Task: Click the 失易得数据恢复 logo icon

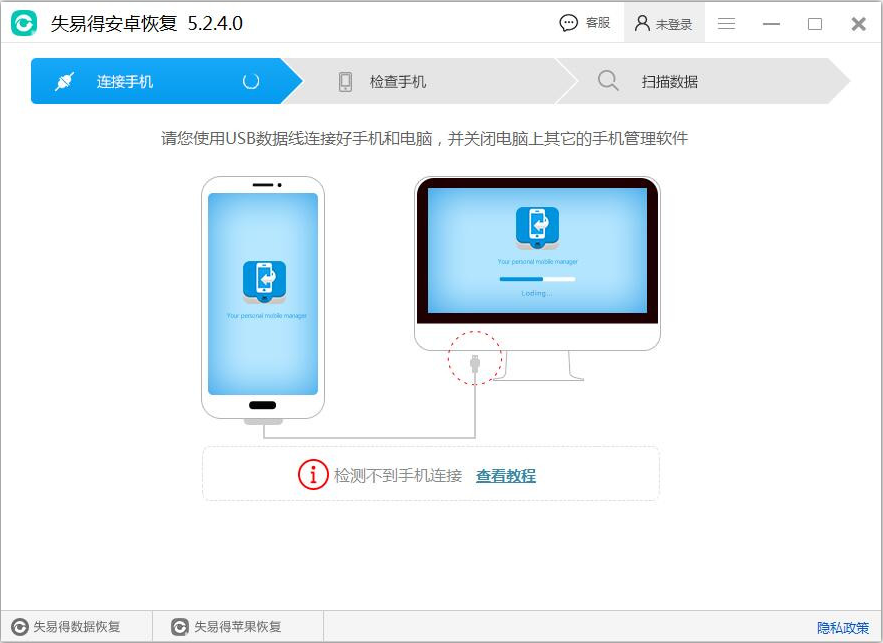Action: (20, 627)
